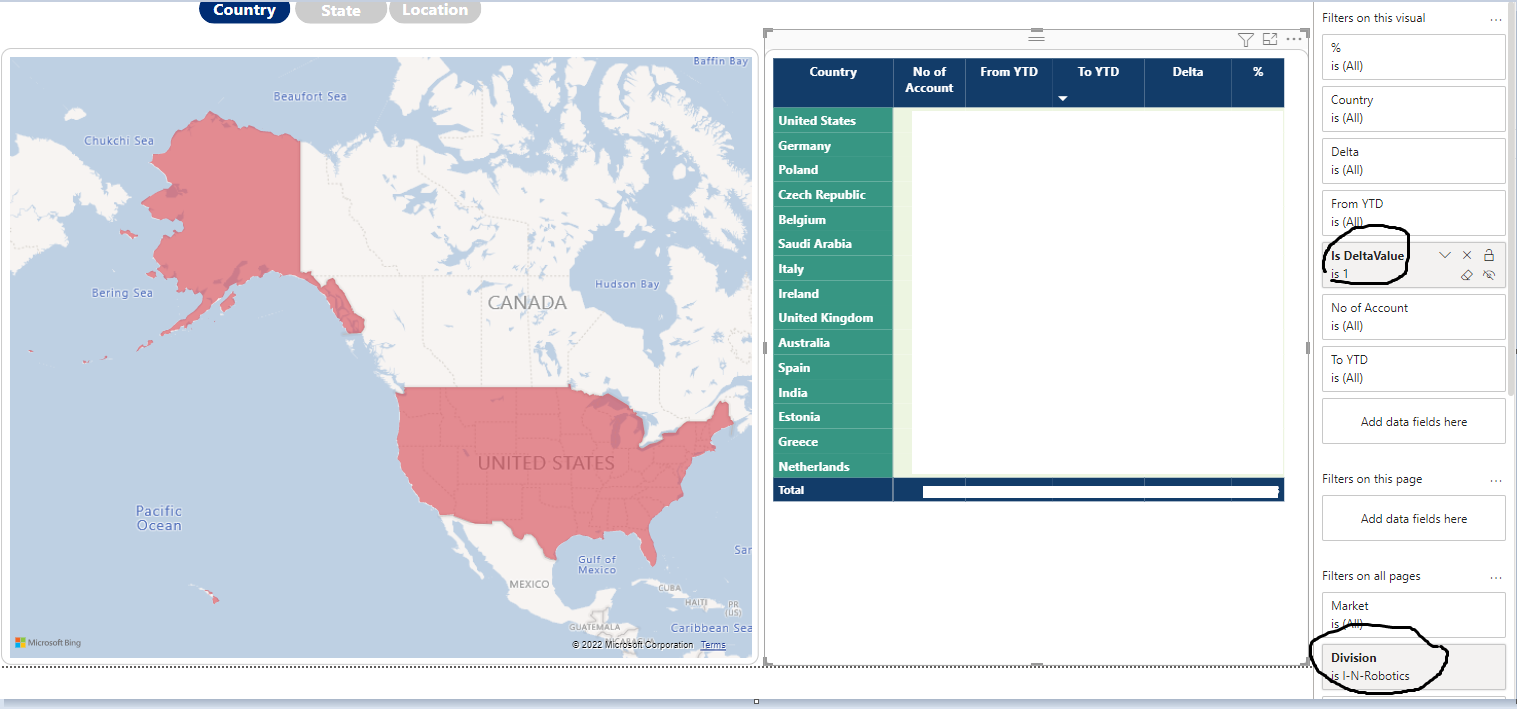
Task: Clear the Is DeltaValue filter with eraser
Action: (x=1467, y=275)
